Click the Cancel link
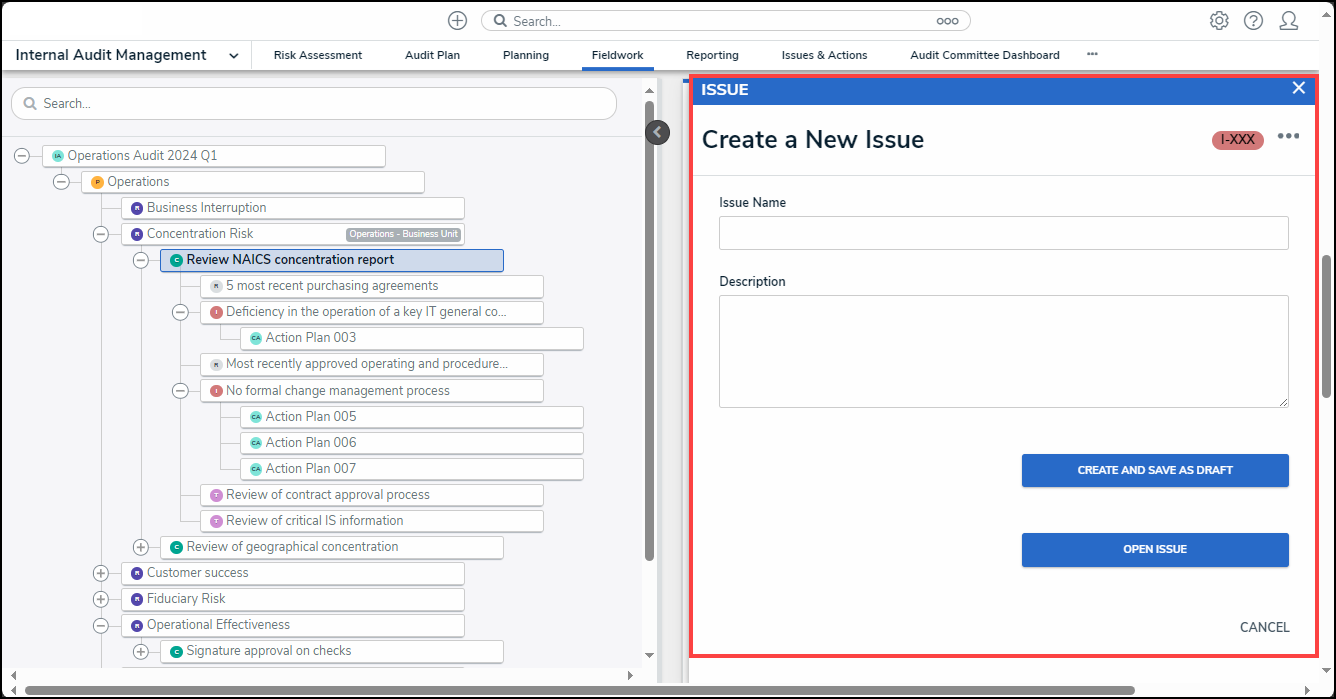 click(1264, 627)
